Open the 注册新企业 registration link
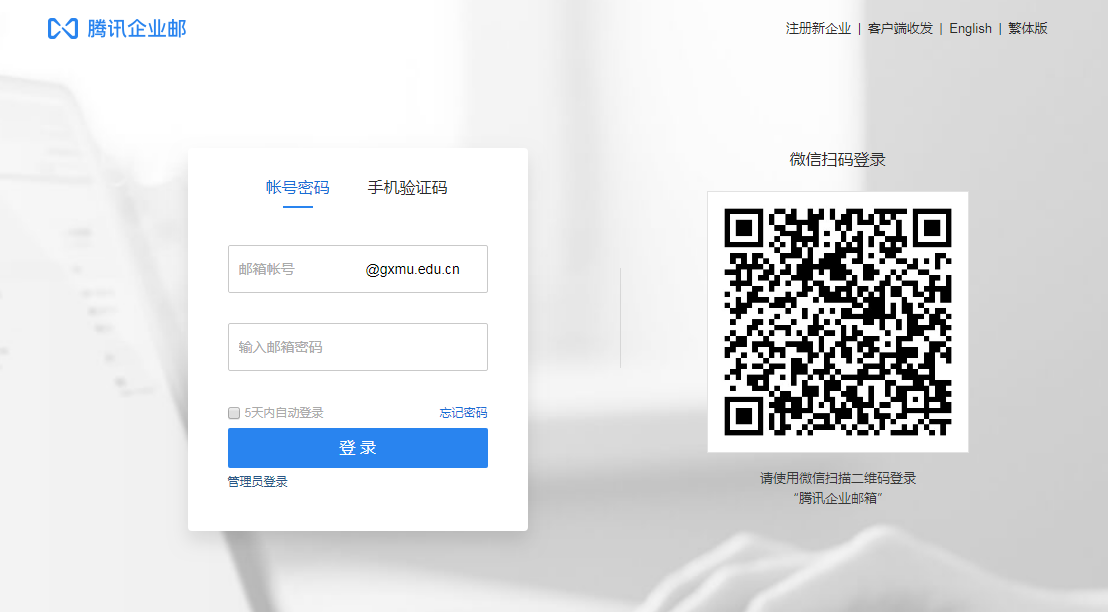Viewport: 1108px width, 612px height. point(818,28)
